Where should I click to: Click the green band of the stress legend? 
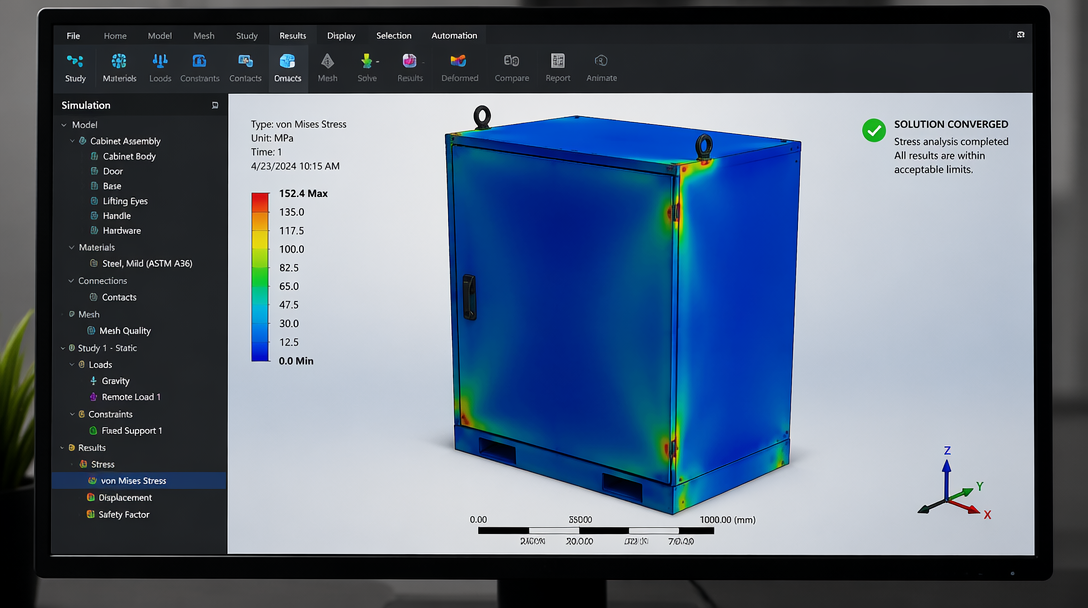(x=260, y=278)
